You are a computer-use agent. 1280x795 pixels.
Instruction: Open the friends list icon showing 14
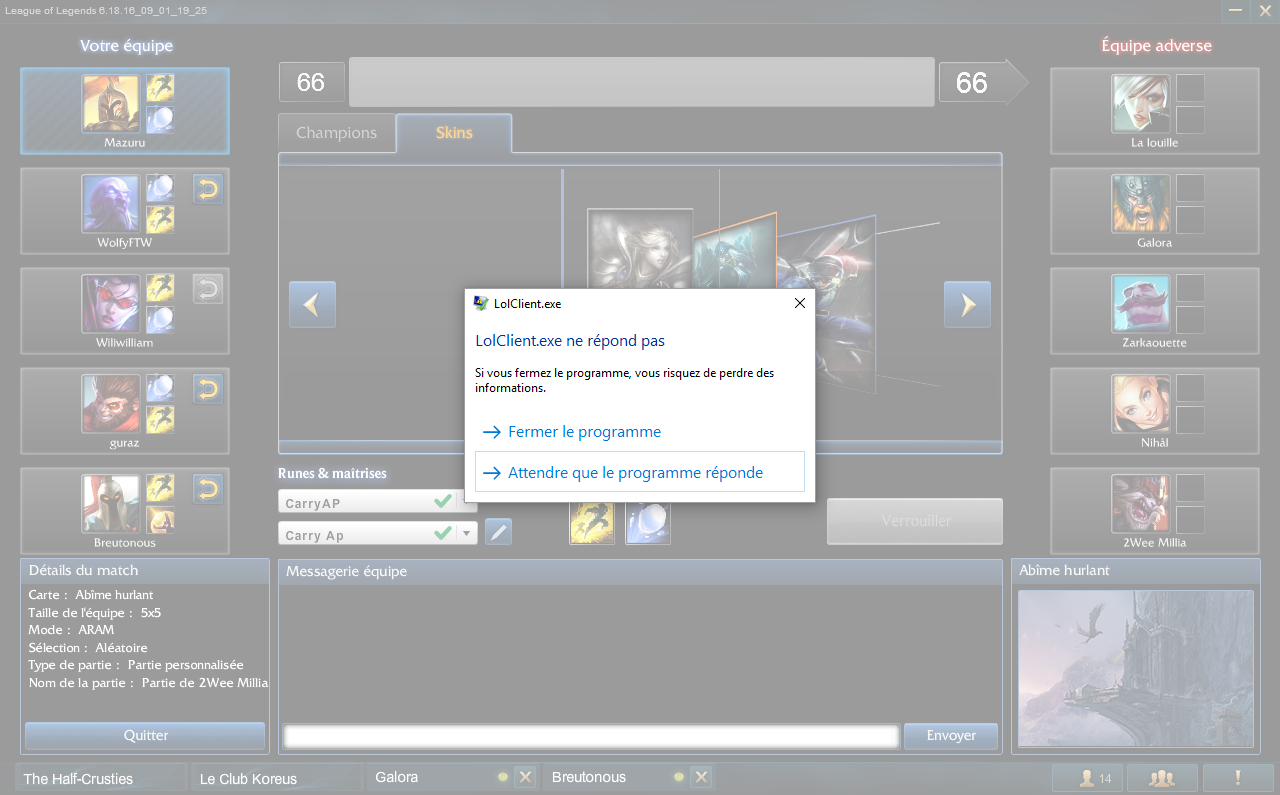click(x=1087, y=778)
